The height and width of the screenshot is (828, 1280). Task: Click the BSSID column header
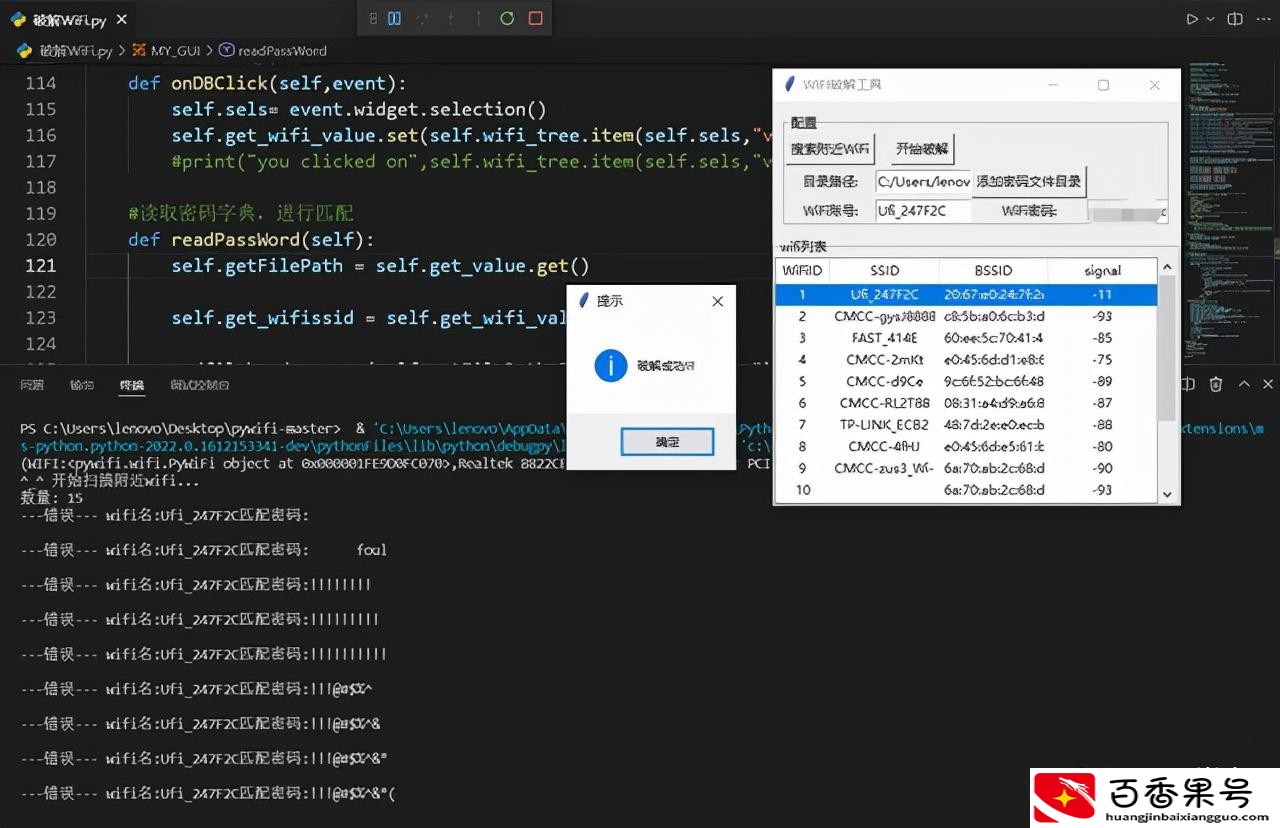click(993, 270)
